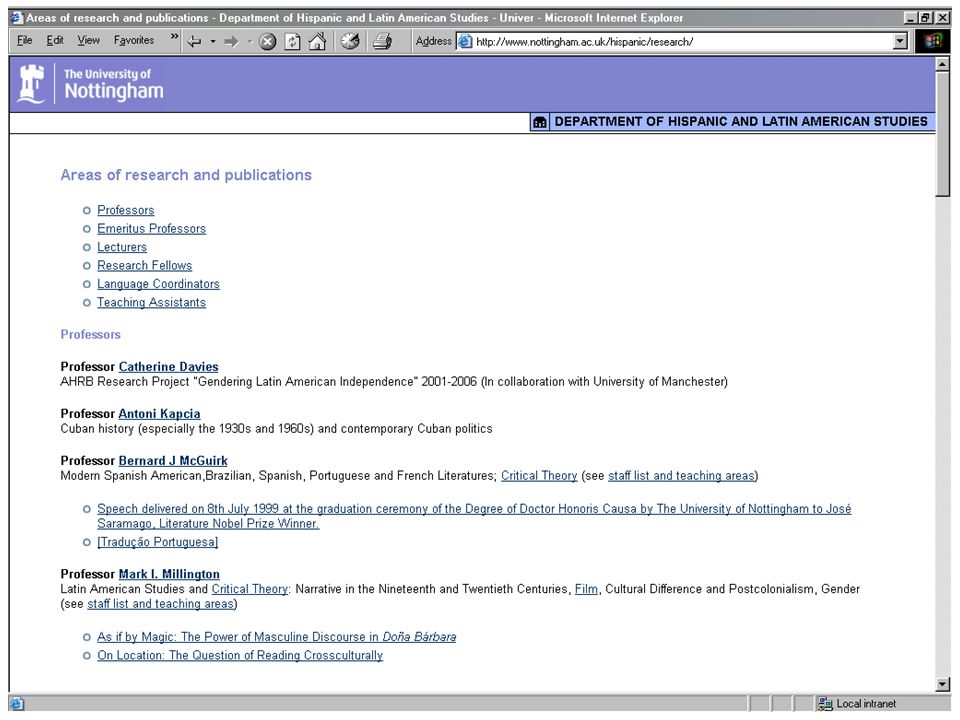960x720 pixels.
Task: Go to the Home page icon
Action: tap(317, 42)
